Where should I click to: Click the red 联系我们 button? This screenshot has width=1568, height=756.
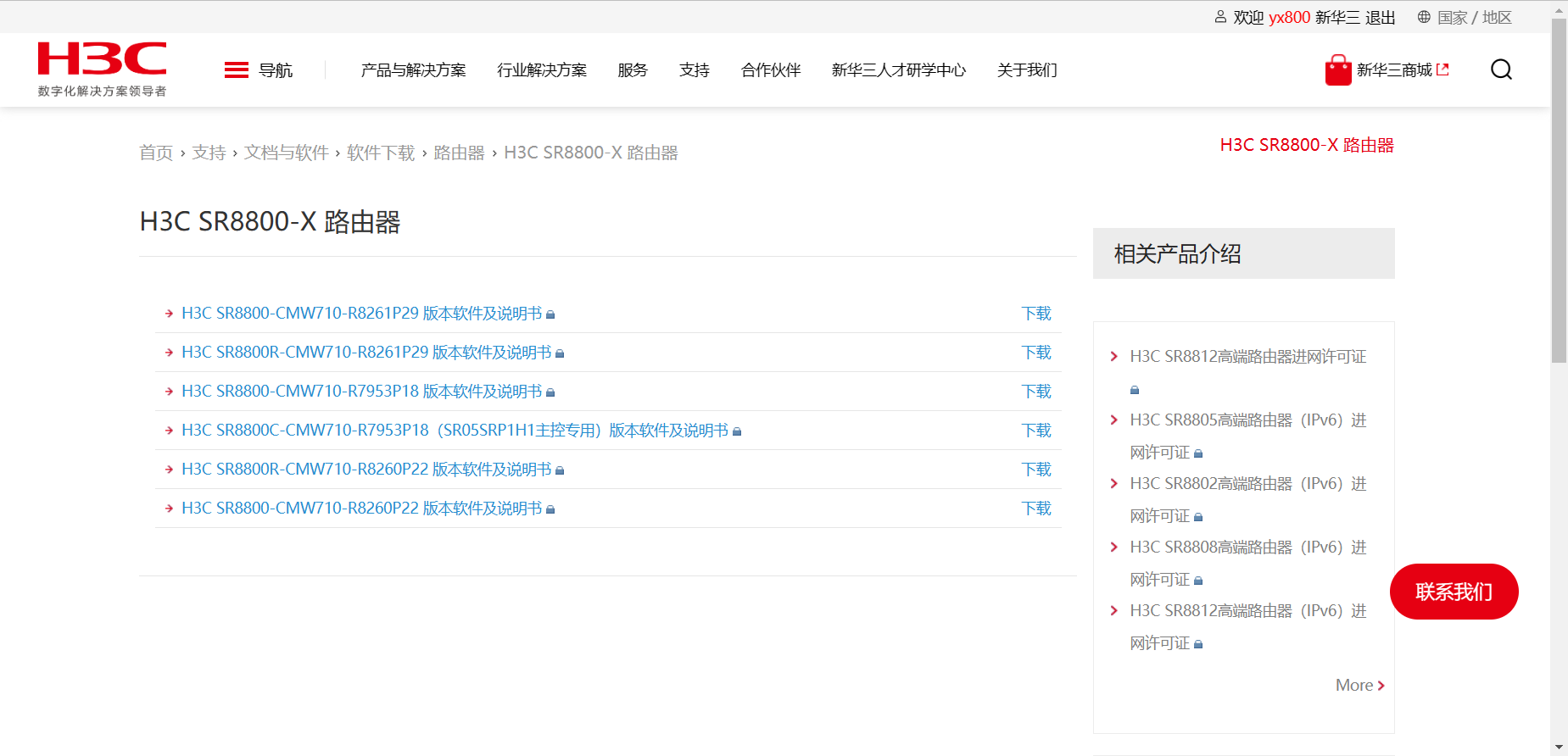click(x=1454, y=592)
